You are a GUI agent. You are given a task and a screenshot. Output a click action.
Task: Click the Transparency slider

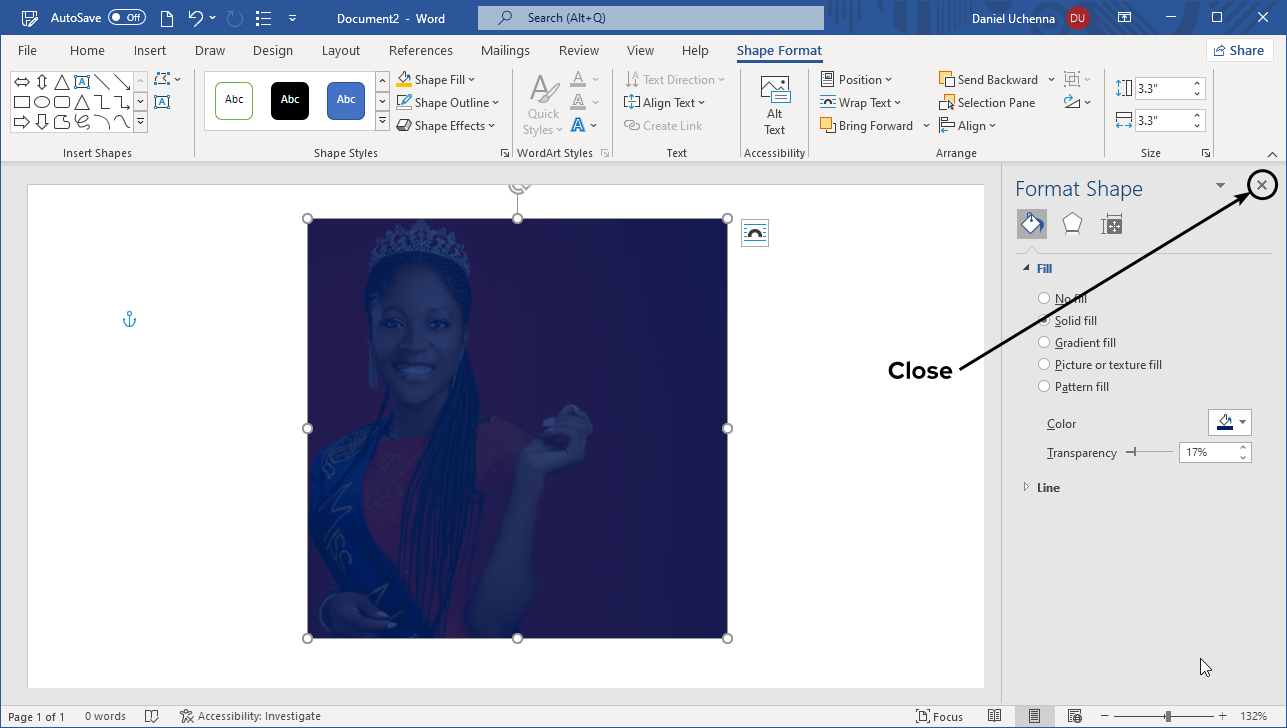[x=1150, y=453]
